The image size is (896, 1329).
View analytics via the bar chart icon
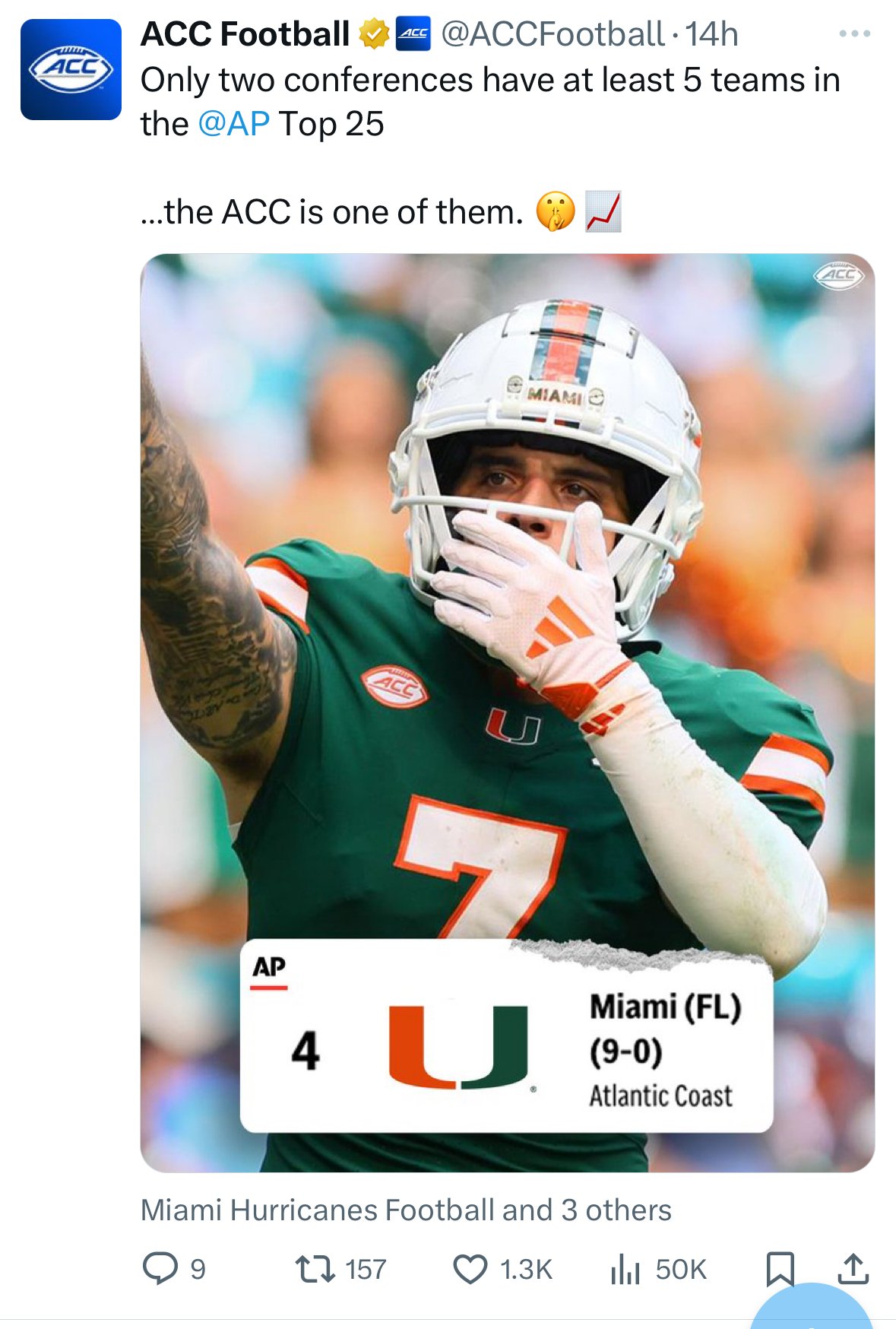[x=625, y=1269]
